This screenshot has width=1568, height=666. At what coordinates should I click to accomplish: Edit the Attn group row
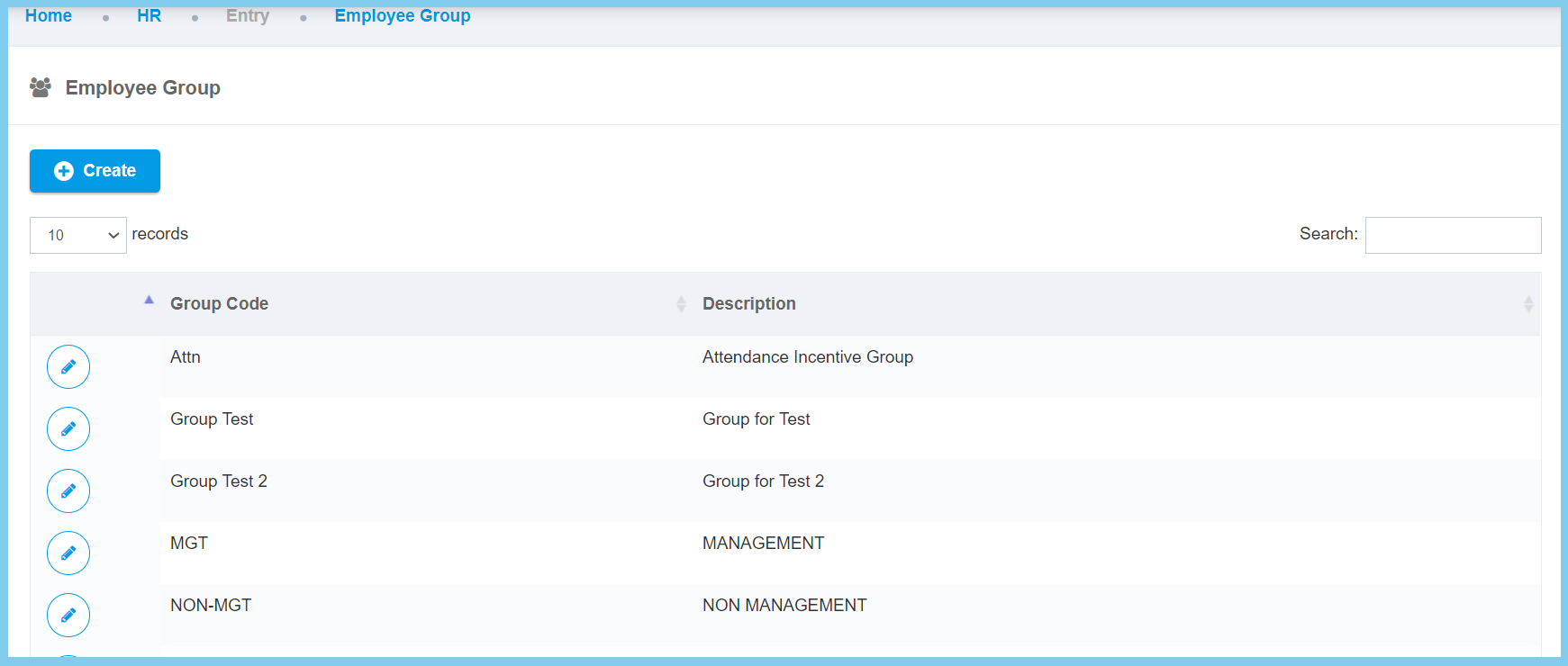pyautogui.click(x=68, y=367)
